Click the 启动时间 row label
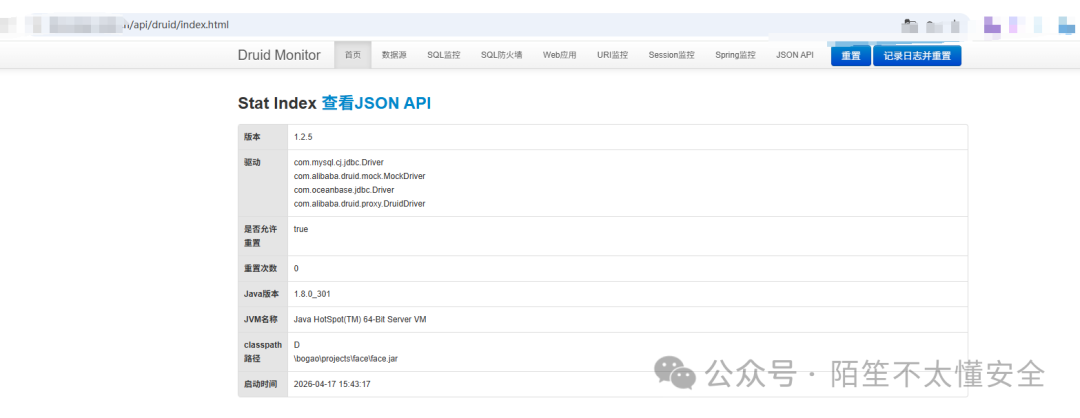Viewport: 1080px width, 418px height. (x=260, y=384)
